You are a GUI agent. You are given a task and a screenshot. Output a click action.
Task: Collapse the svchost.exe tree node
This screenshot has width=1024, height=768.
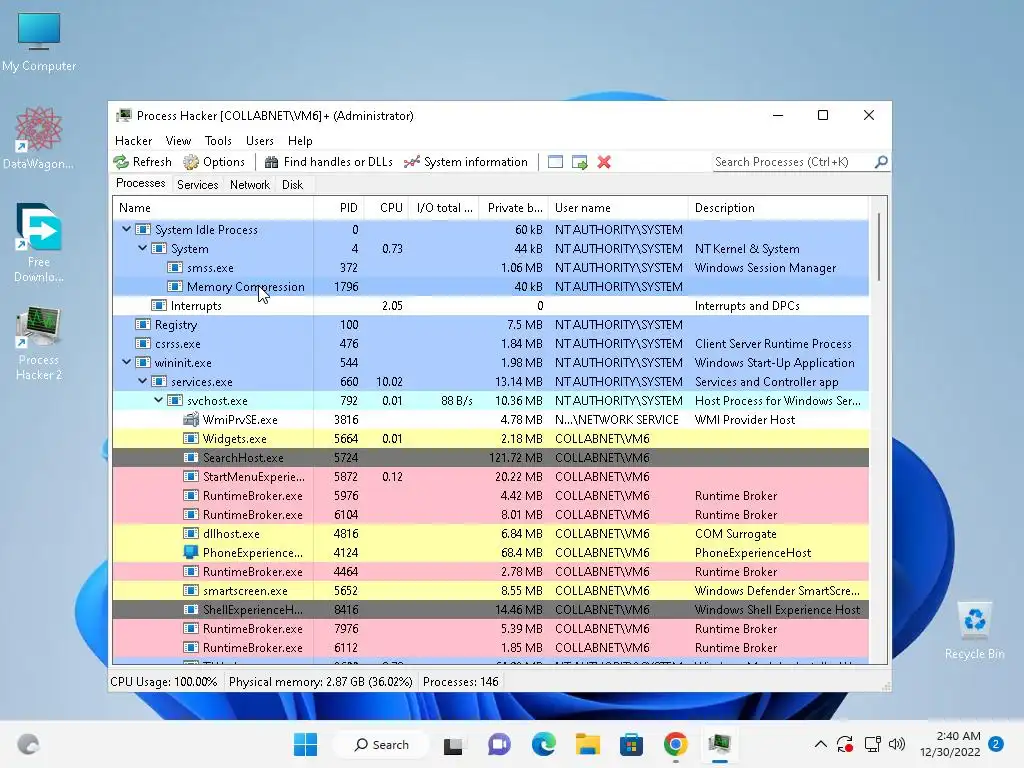(x=159, y=400)
